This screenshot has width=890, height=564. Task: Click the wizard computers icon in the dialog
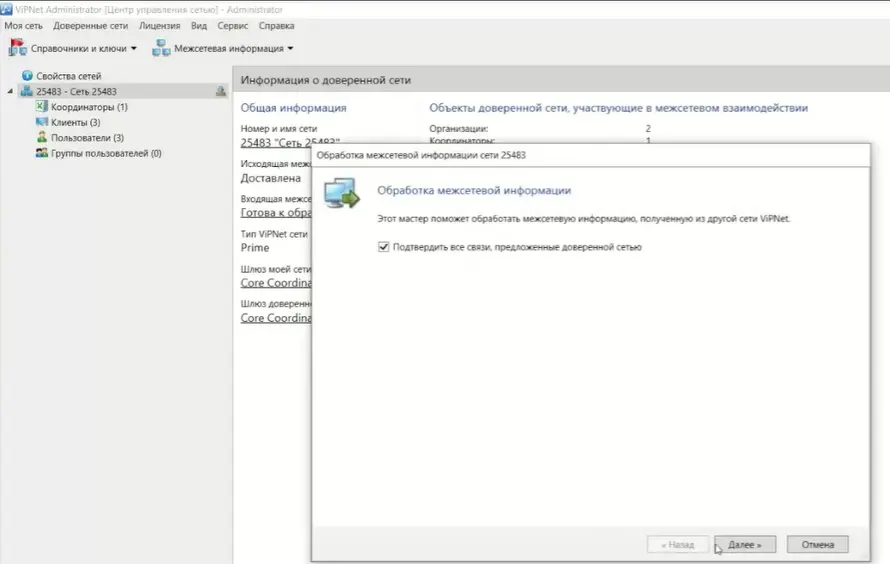click(x=342, y=193)
